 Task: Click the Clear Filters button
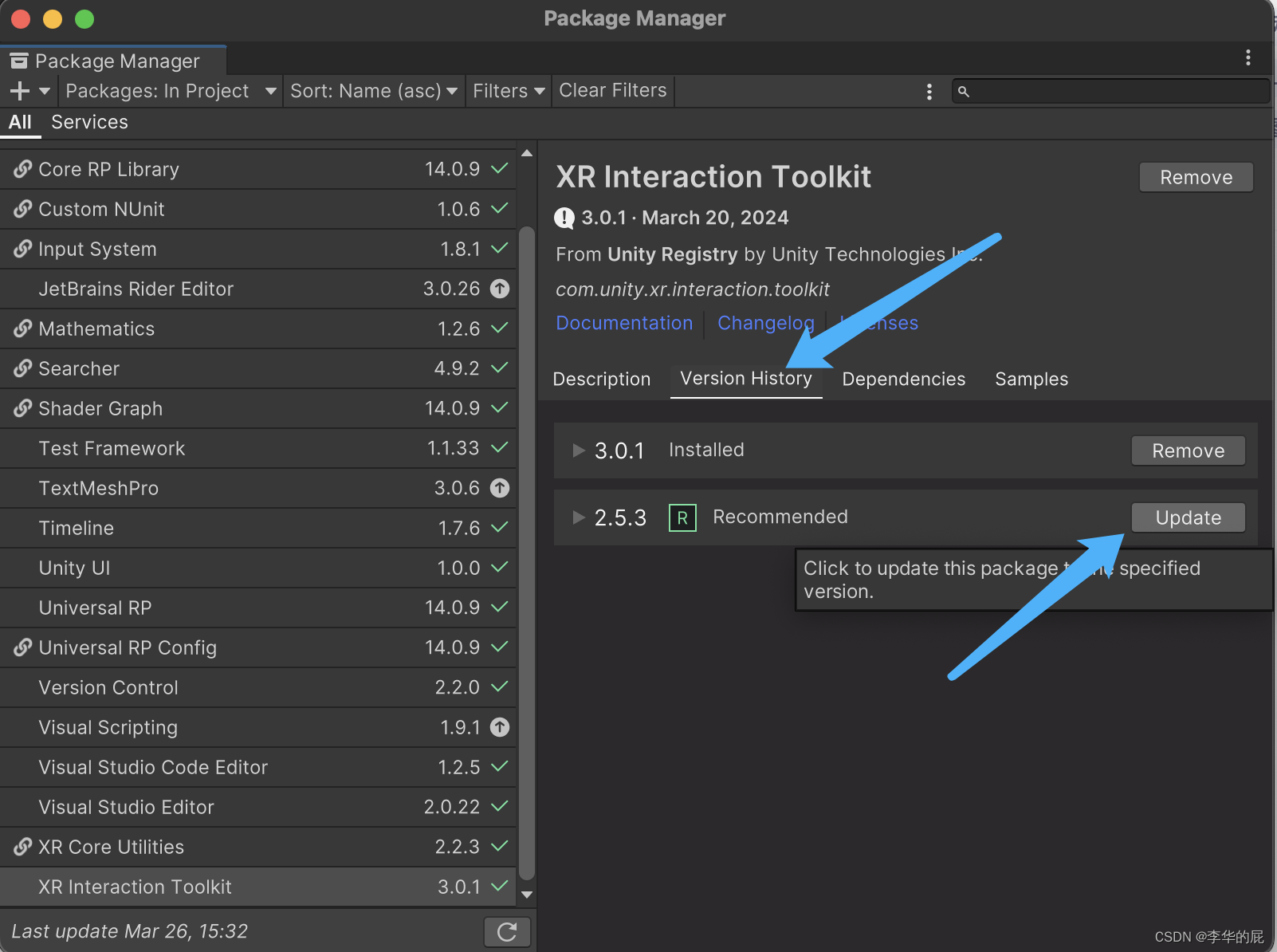(613, 91)
